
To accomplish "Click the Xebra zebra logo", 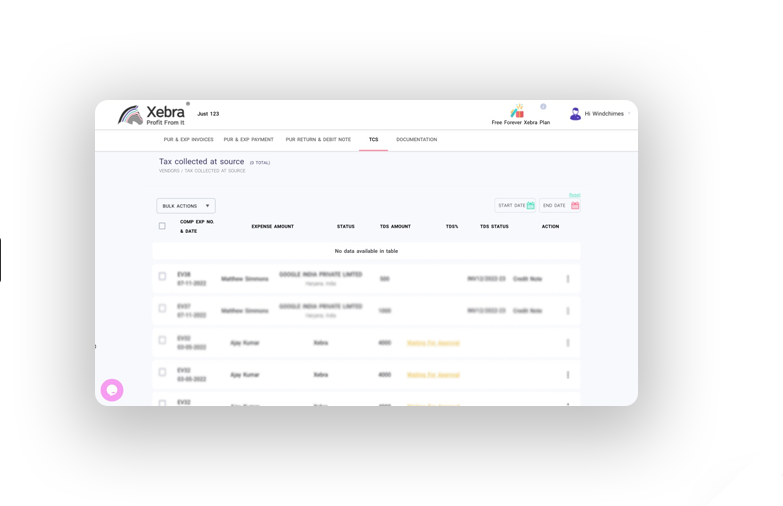I will 131,115.
